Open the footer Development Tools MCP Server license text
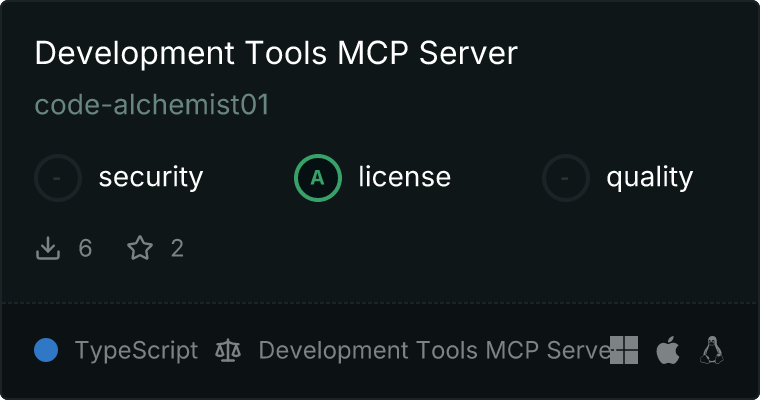Screen dimensions: 760x400 click(432, 350)
